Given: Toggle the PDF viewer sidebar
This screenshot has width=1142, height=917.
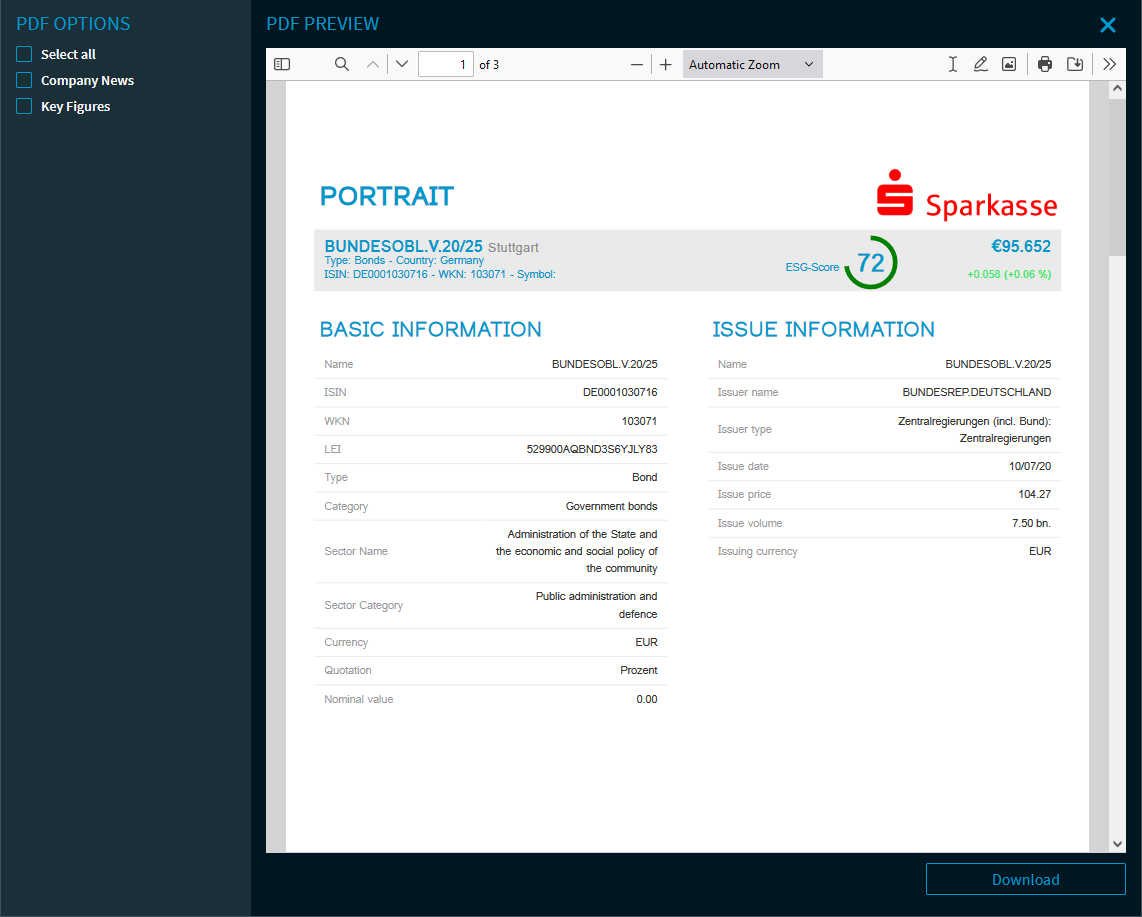Looking at the screenshot, I should [x=282, y=64].
